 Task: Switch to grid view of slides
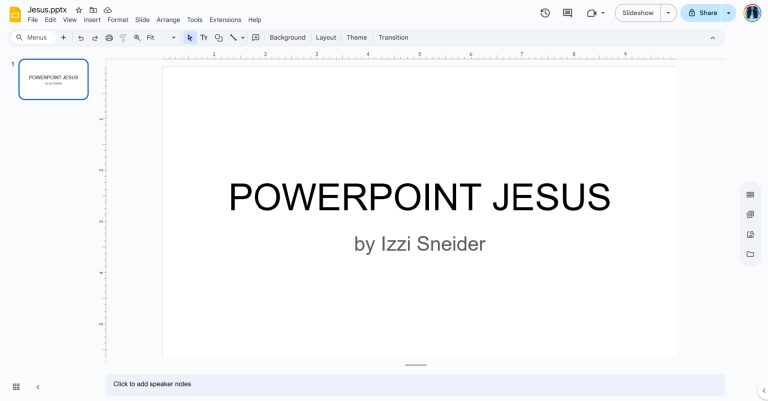click(16, 387)
